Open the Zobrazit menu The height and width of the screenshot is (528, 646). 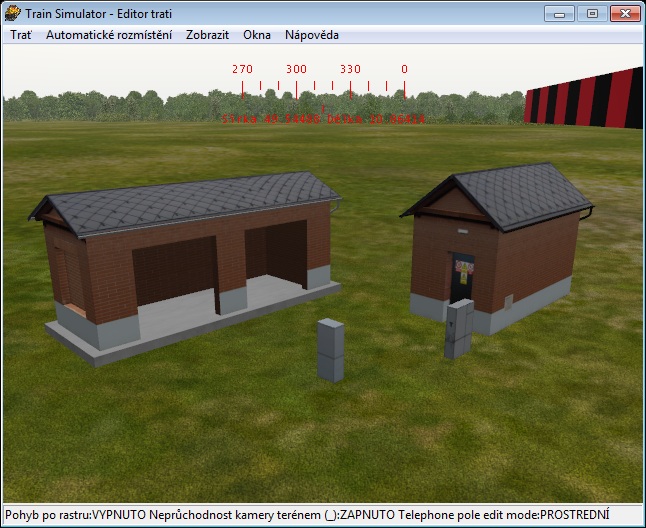click(x=207, y=35)
